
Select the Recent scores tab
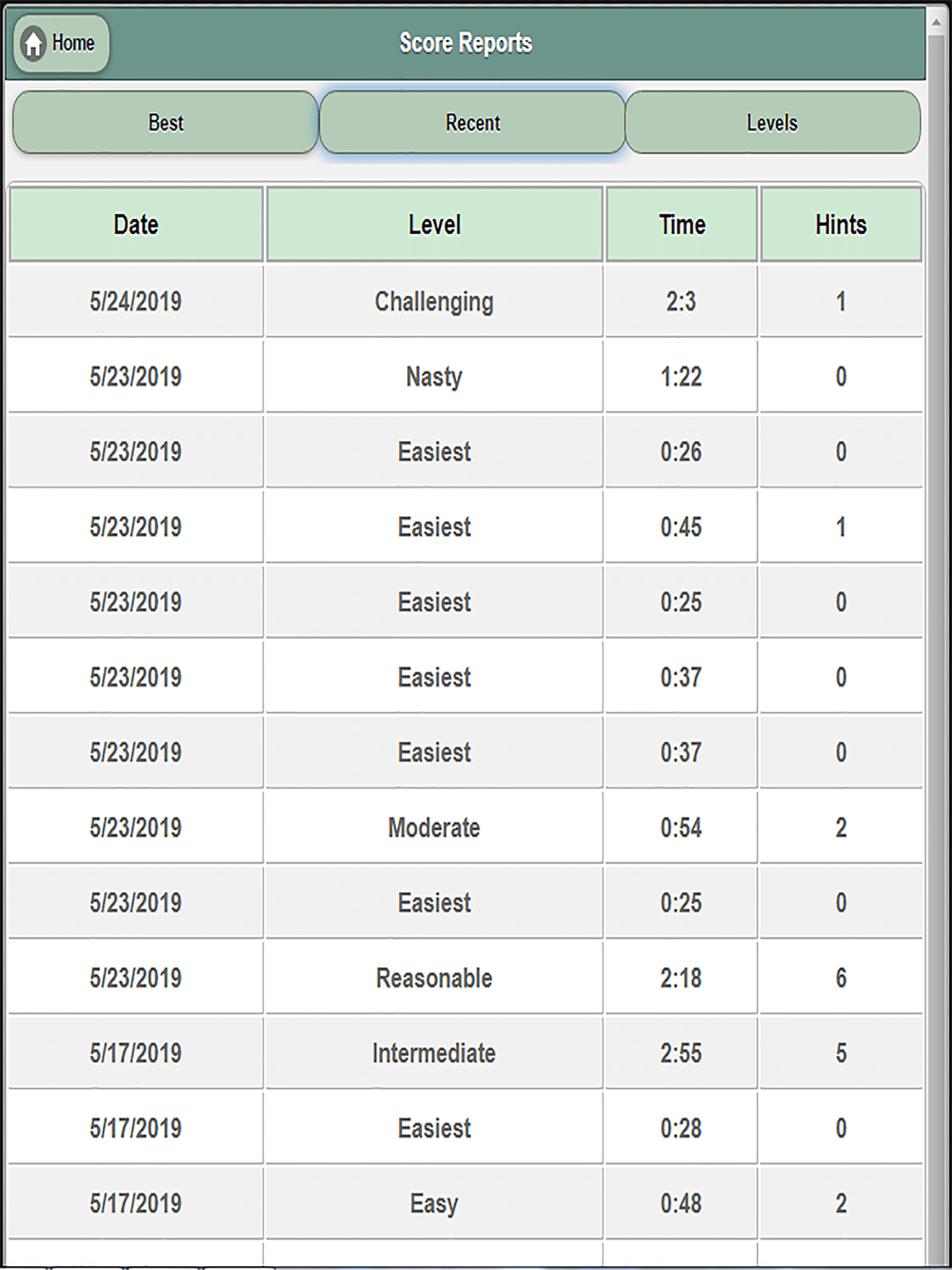(x=472, y=122)
